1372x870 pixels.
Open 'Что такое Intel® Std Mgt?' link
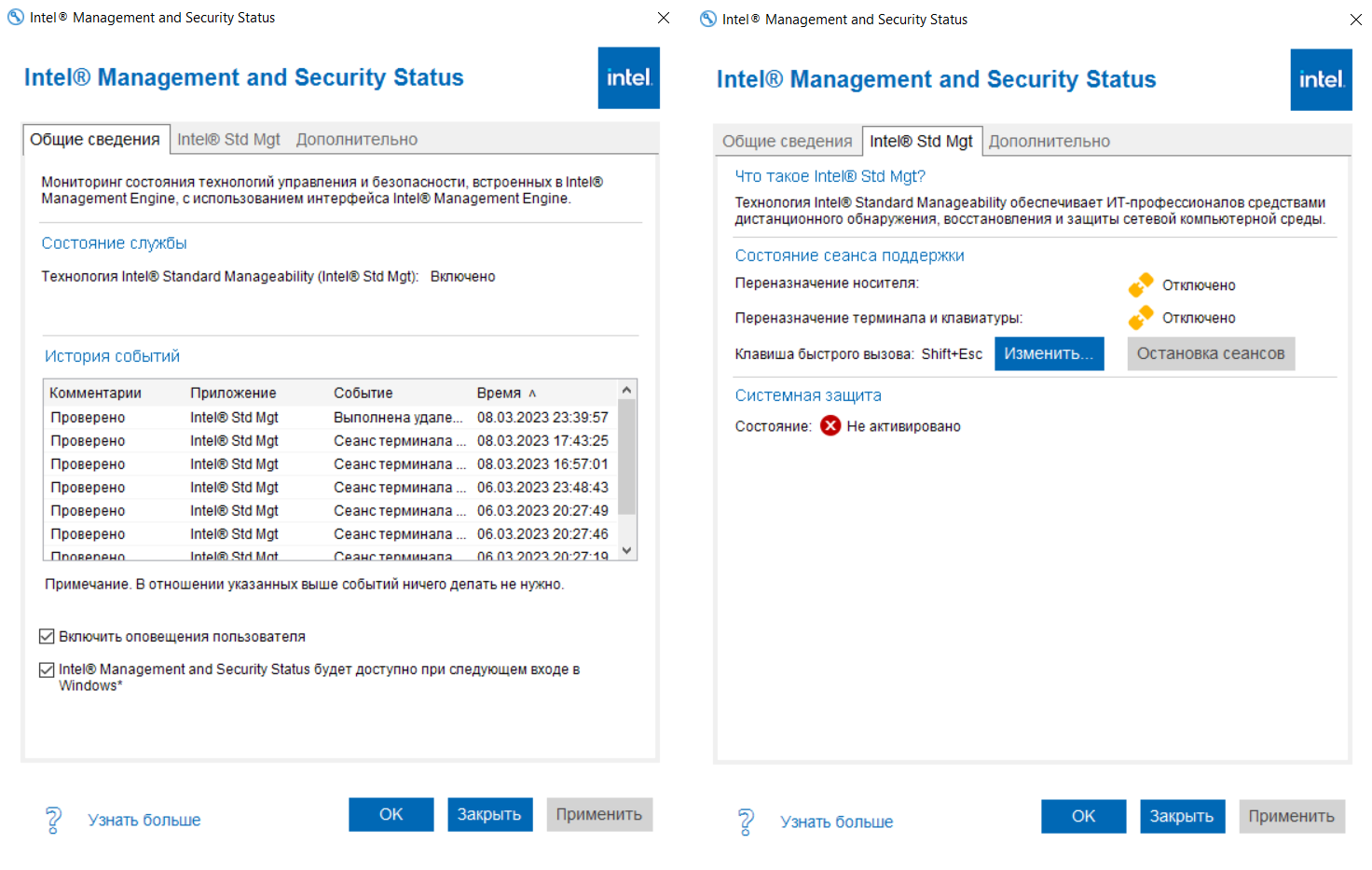(x=830, y=176)
